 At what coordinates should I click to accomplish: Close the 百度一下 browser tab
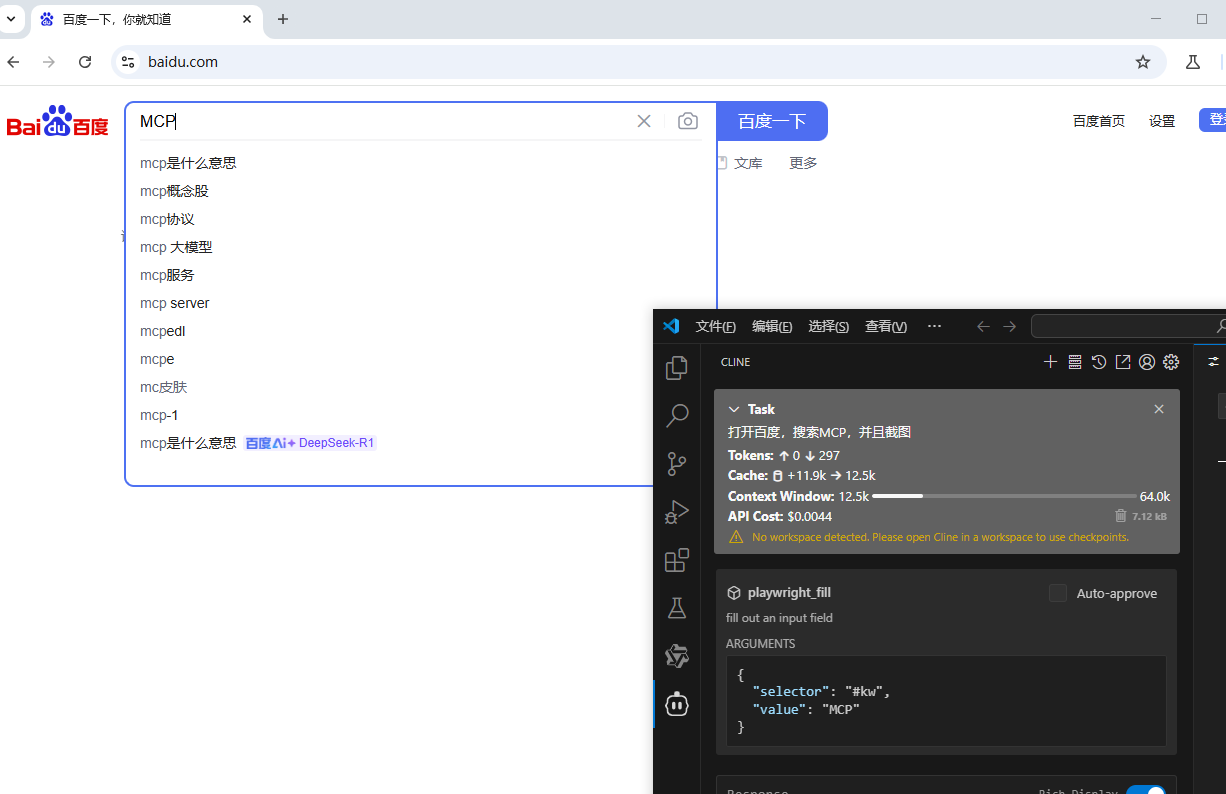click(247, 19)
